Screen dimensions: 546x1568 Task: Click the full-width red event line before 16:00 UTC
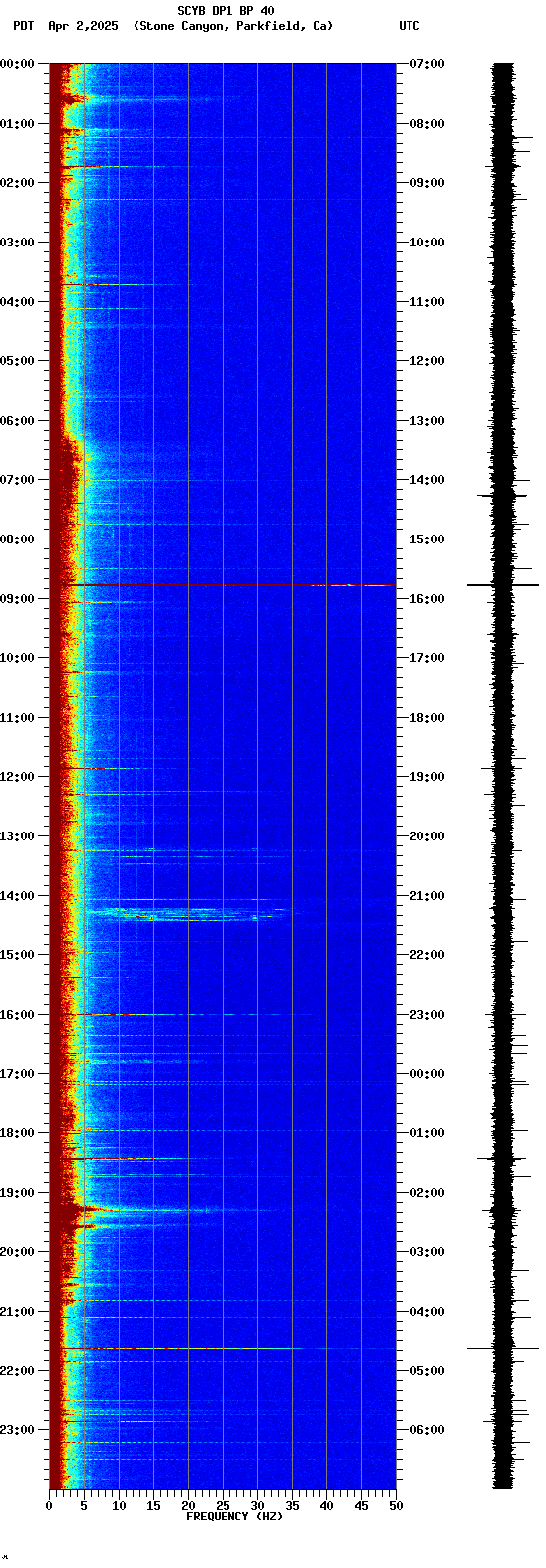point(223,585)
